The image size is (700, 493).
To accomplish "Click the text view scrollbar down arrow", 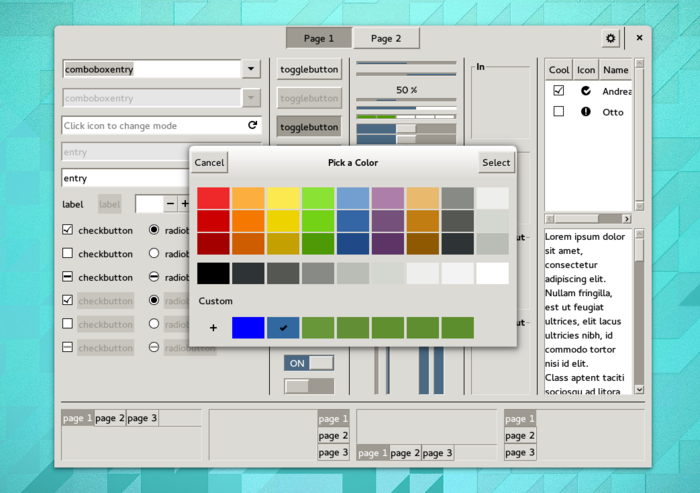I will click(x=639, y=390).
